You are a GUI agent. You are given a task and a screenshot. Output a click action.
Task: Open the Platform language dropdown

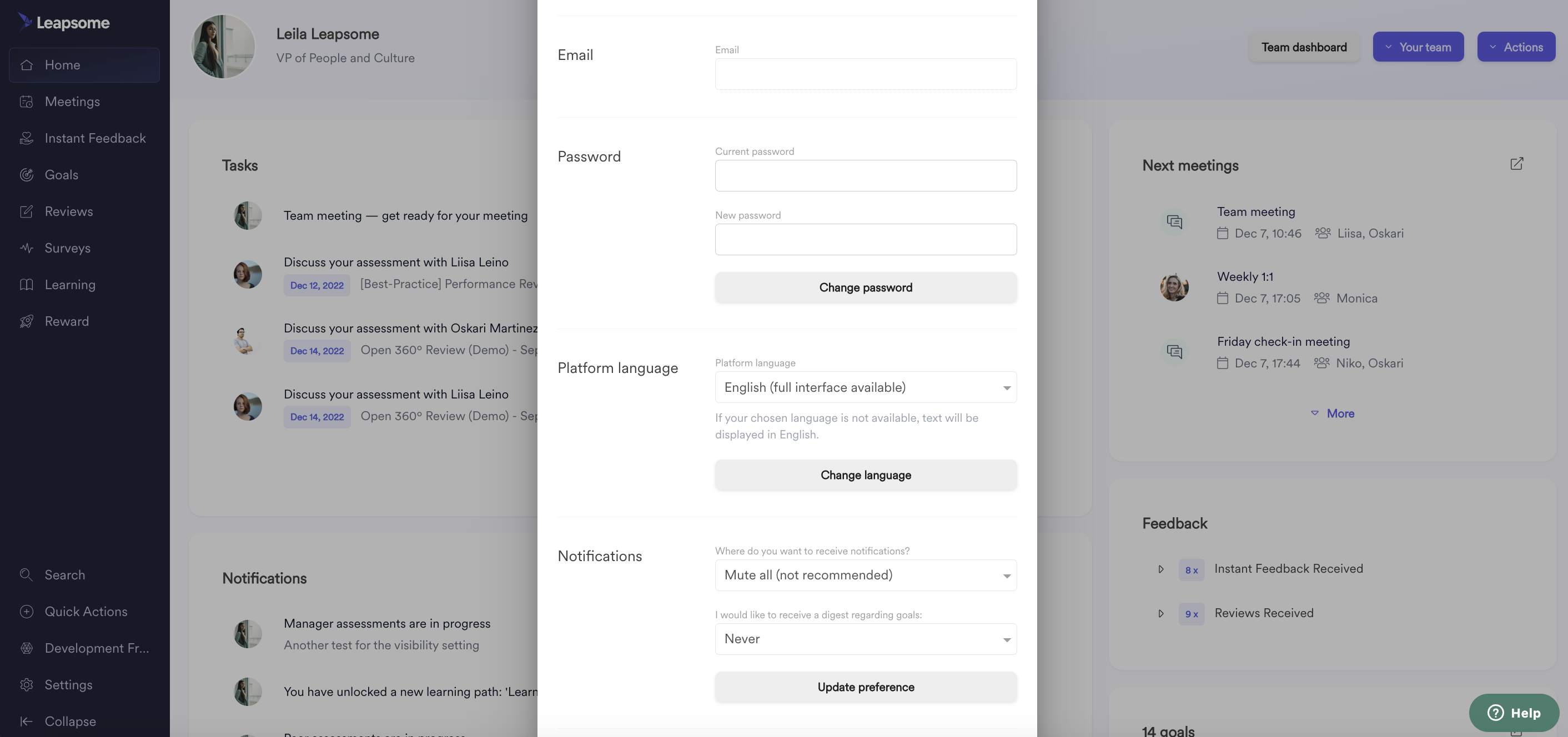click(x=866, y=387)
